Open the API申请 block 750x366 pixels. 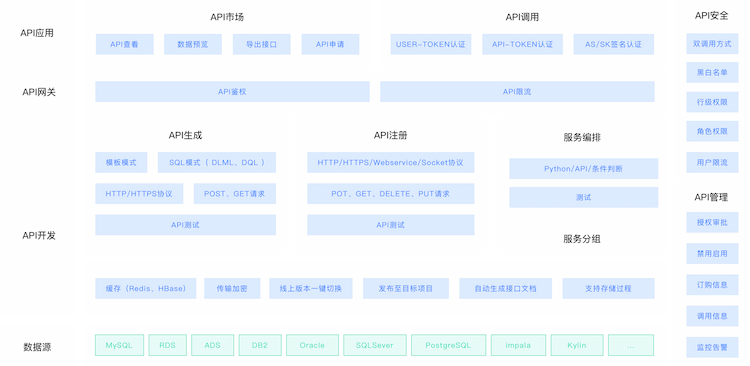click(x=330, y=44)
